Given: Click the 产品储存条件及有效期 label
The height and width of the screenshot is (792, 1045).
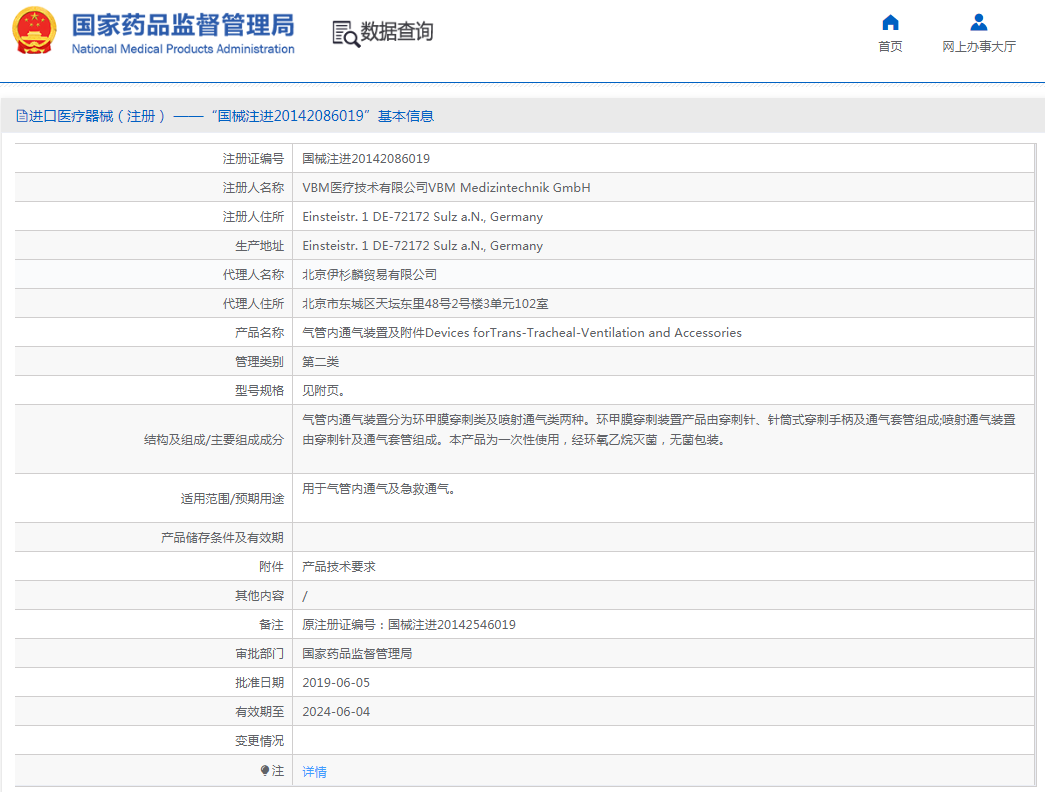Looking at the screenshot, I should pos(223,537).
